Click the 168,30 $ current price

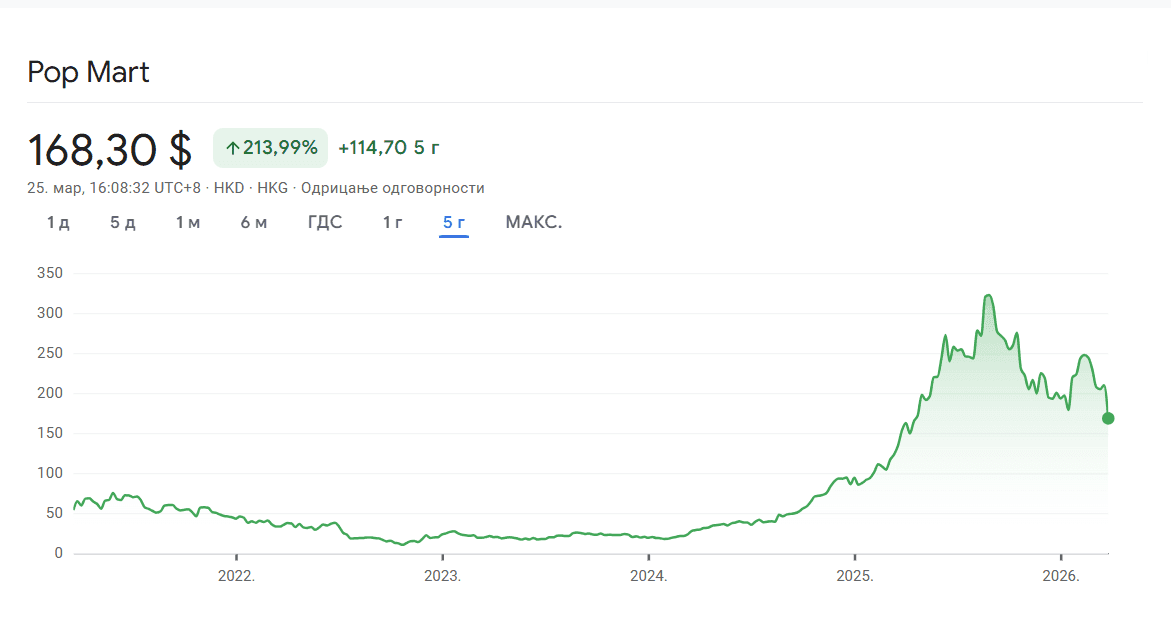point(110,150)
